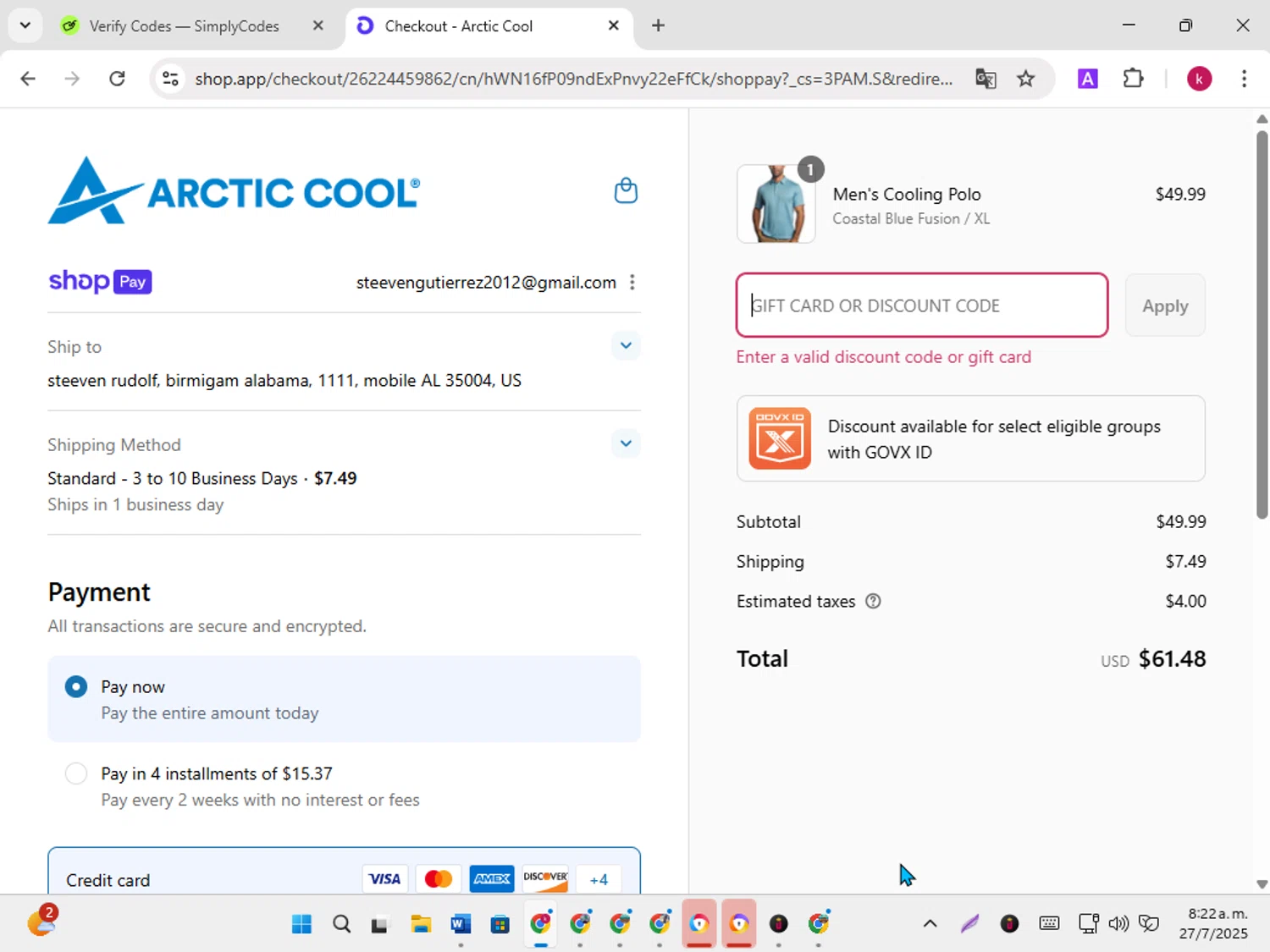Apply the discount code
The image size is (1270, 952).
(x=1165, y=305)
